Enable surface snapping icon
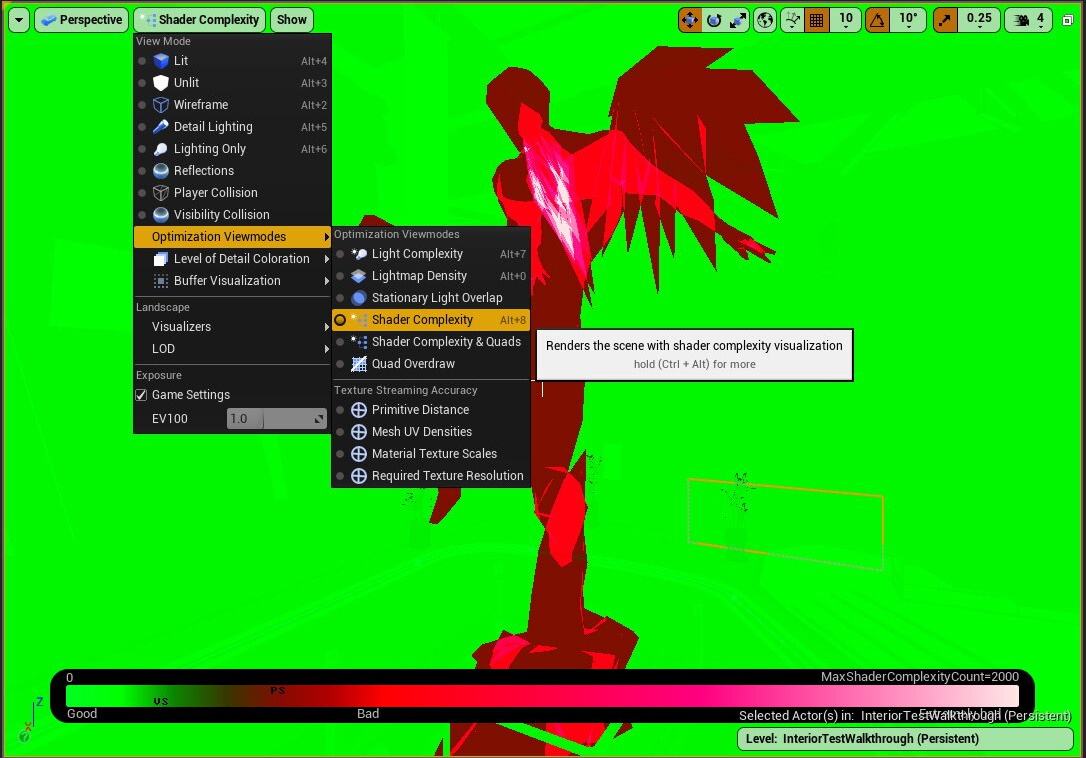The height and width of the screenshot is (758, 1086). pyautogui.click(x=793, y=20)
